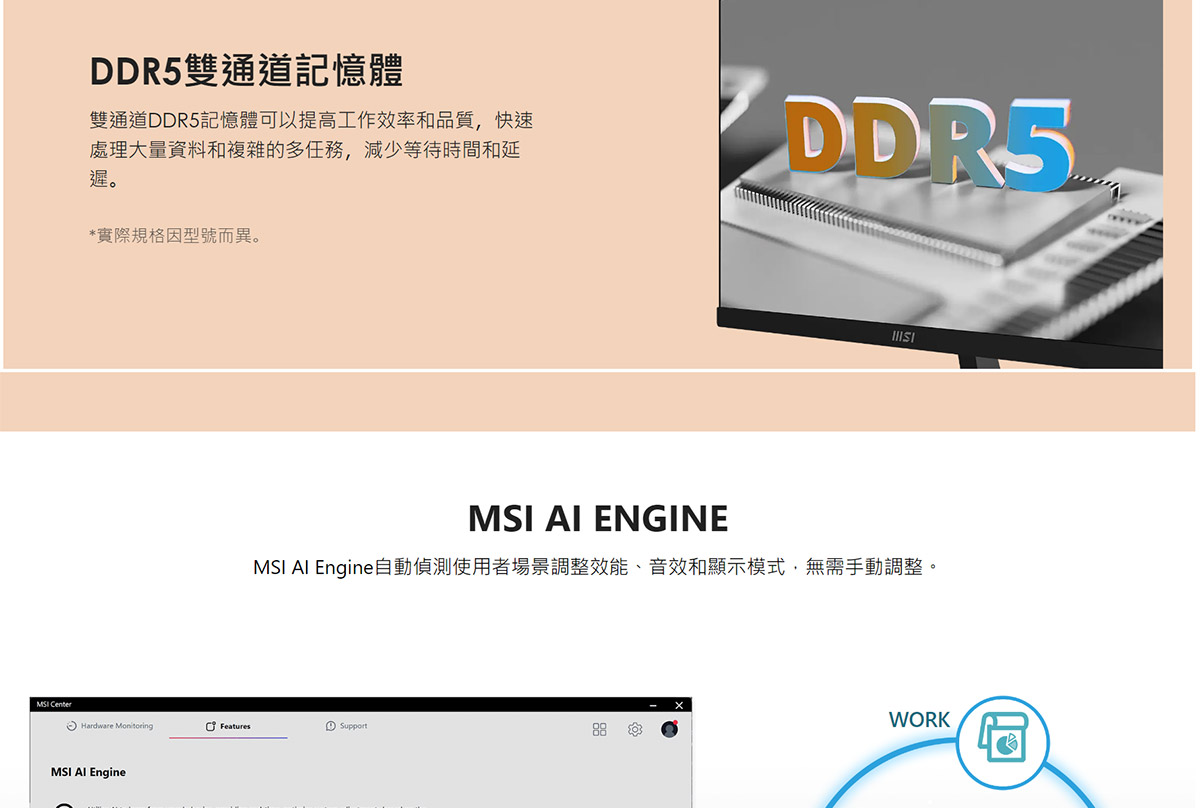Click the 雙通道DDR5記憶體可以提高 description paragraph
Screen dimensions: 1200x808
(311, 151)
